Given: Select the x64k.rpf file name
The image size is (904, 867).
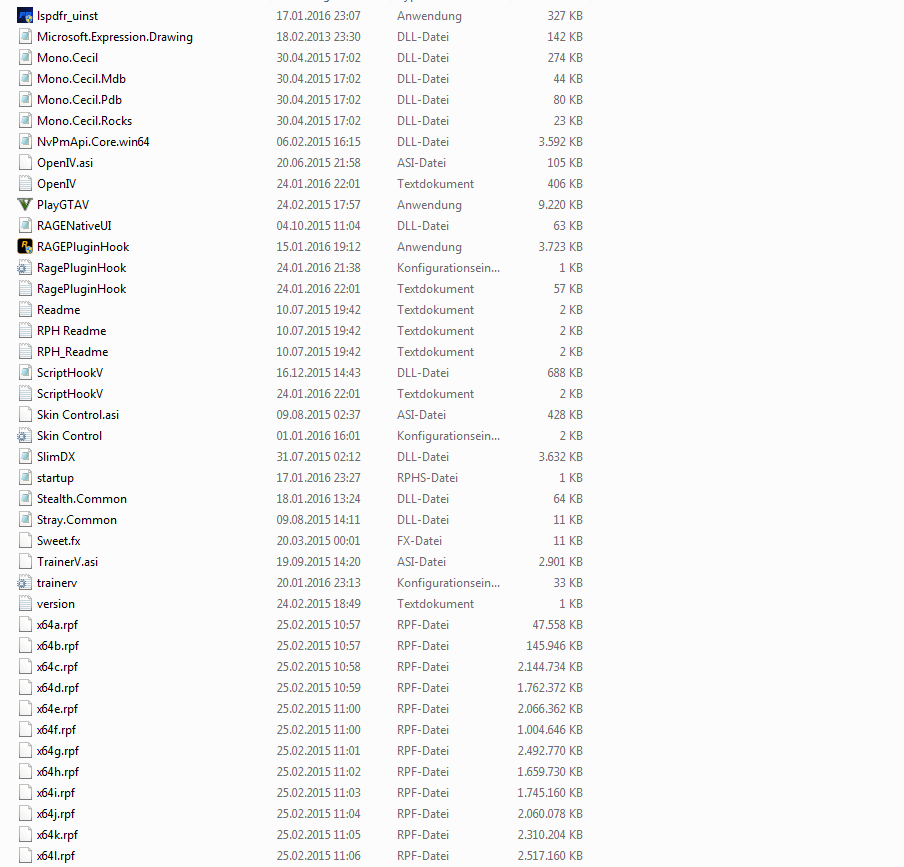Looking at the screenshot, I should [x=57, y=835].
